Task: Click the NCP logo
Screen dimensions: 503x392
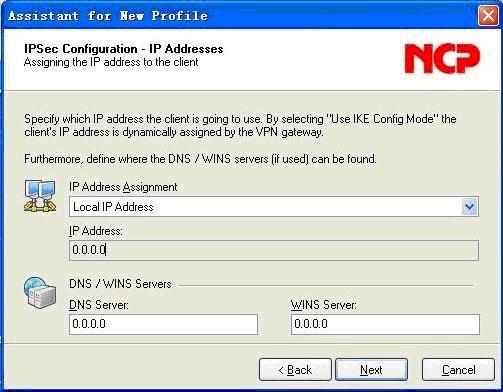Action: pyautogui.click(x=442, y=59)
